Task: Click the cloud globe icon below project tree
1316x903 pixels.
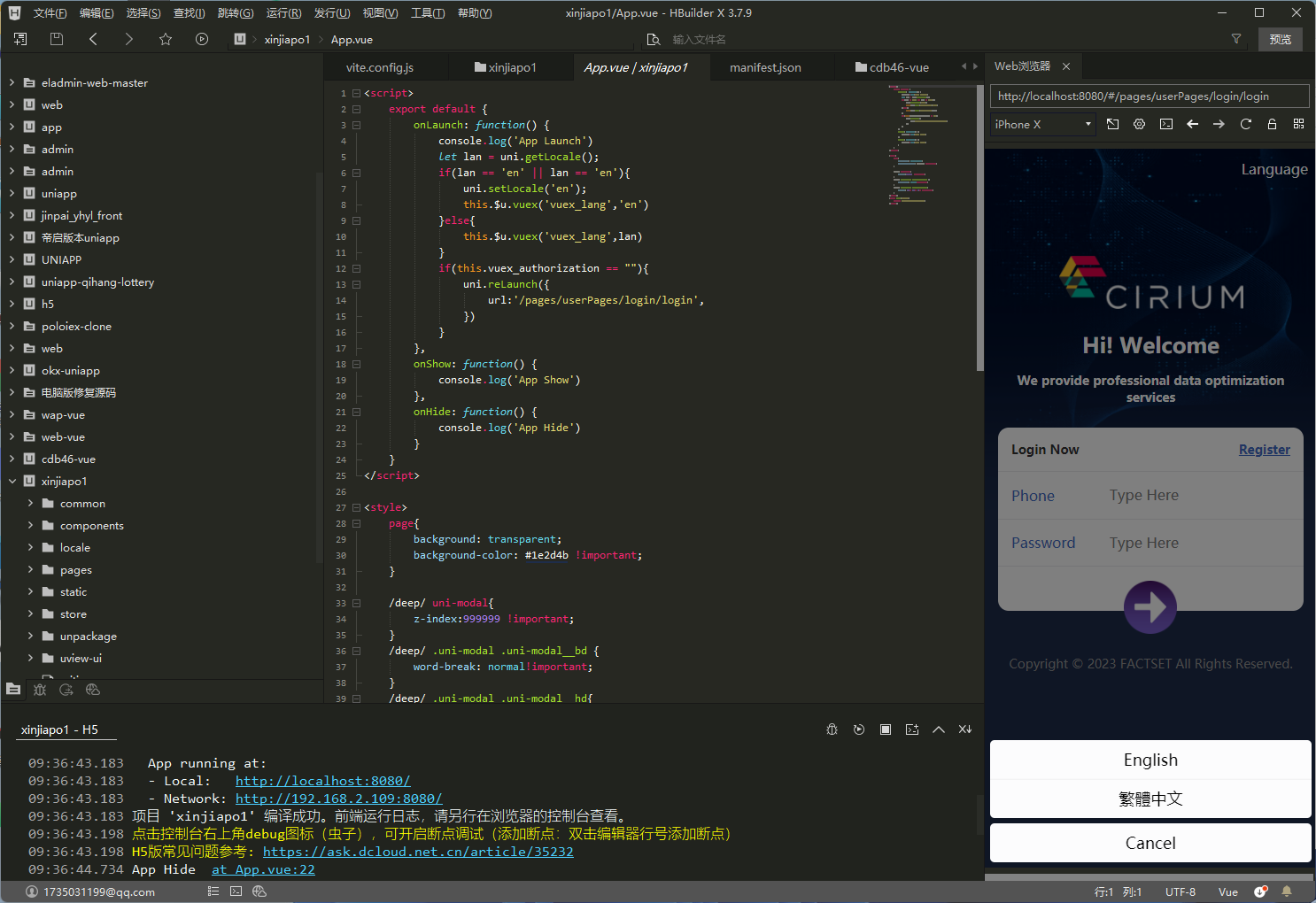Action: coord(93,690)
